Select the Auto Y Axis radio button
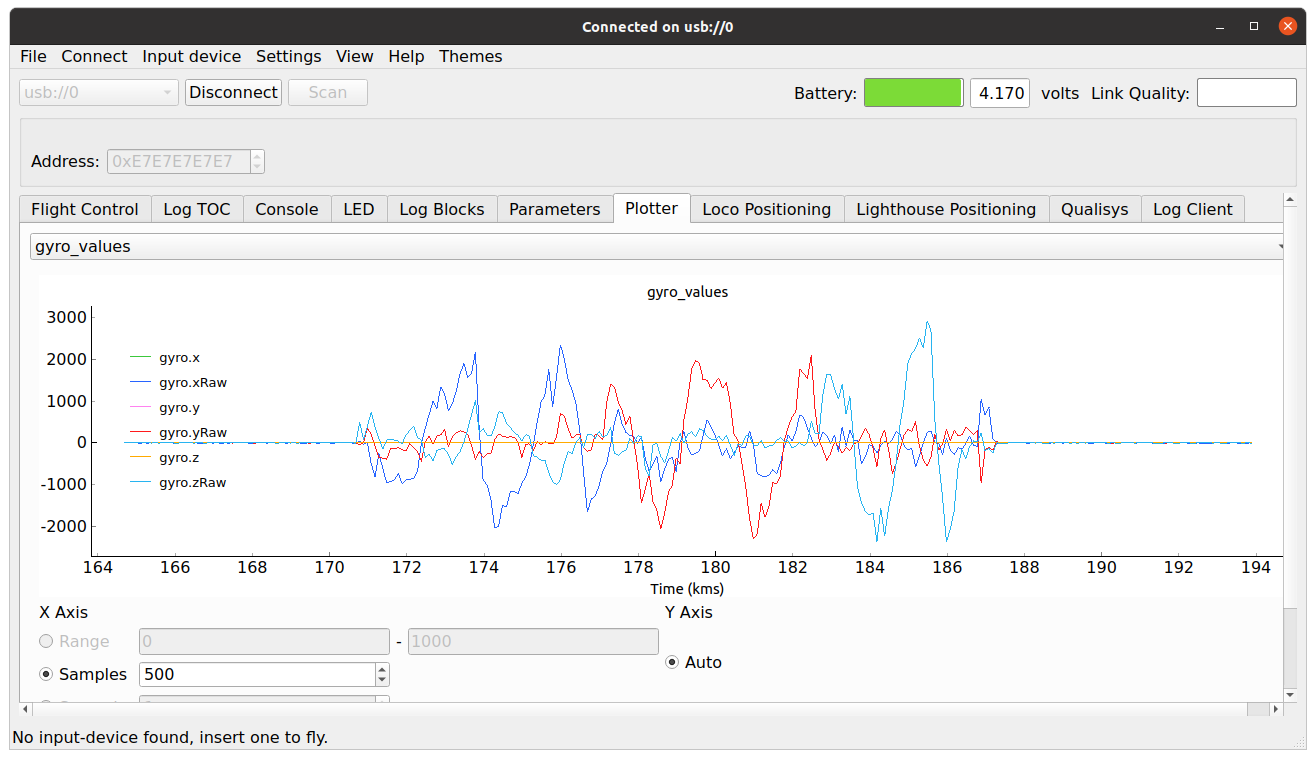Image resolution: width=1316 pixels, height=759 pixels. point(672,662)
